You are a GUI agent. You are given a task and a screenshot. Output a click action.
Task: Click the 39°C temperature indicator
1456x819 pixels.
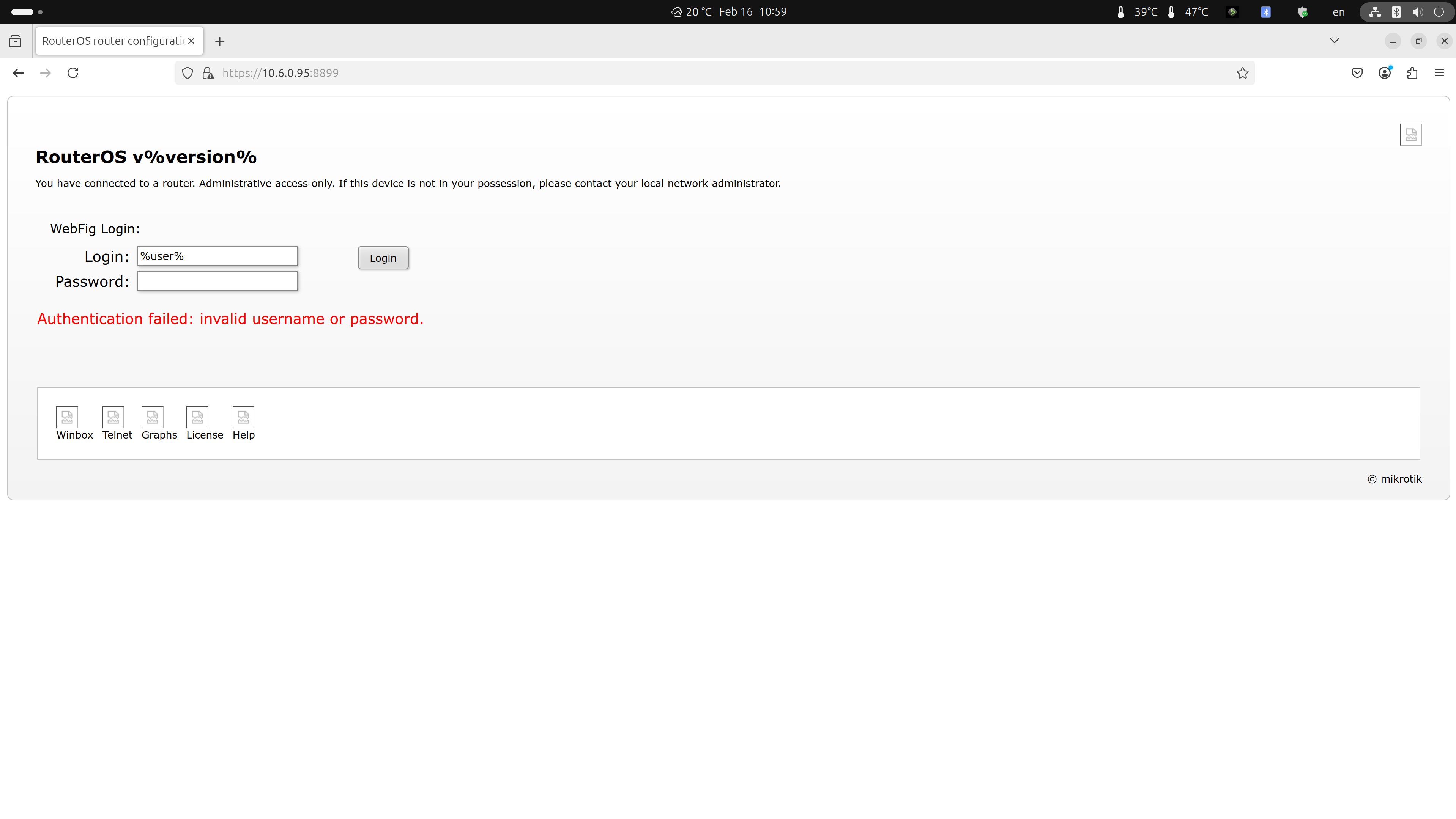pos(1138,12)
